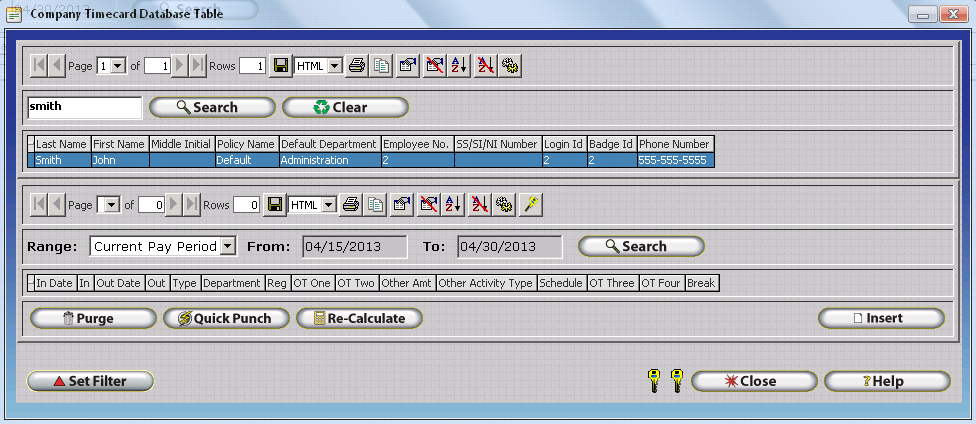Open the HTML export format dropdown in the upper toolbar
This screenshot has height=424, width=976.
click(x=334, y=66)
